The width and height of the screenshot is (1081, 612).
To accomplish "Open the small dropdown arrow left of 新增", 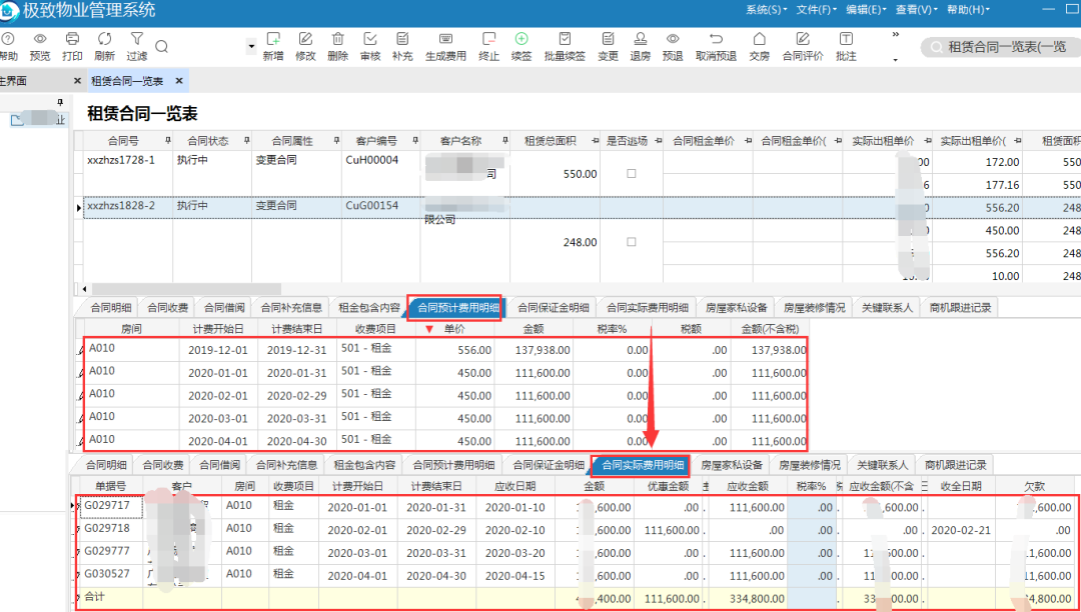I will 252,47.
